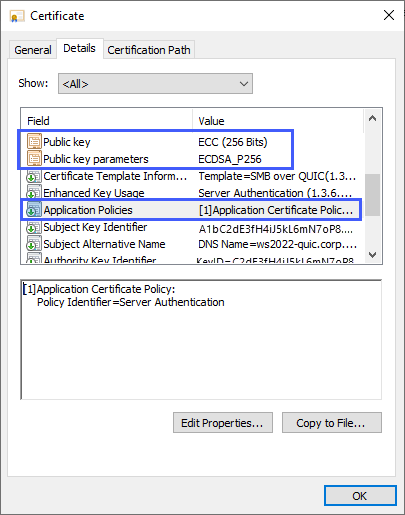This screenshot has width=405, height=515.
Task: Click the Subject Alternative Name extension icon
Action: pyautogui.click(x=34, y=244)
